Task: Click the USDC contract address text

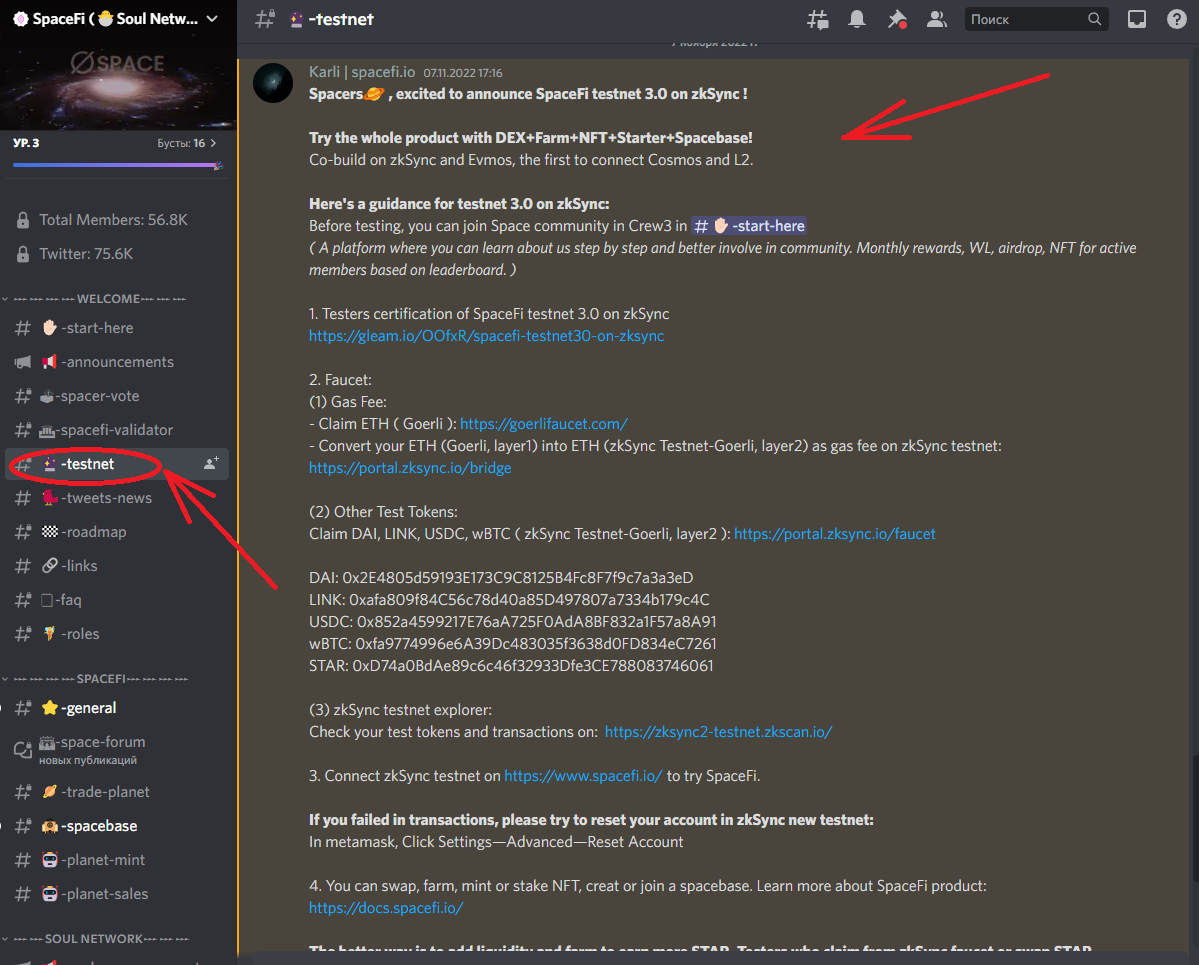Action: (x=536, y=622)
